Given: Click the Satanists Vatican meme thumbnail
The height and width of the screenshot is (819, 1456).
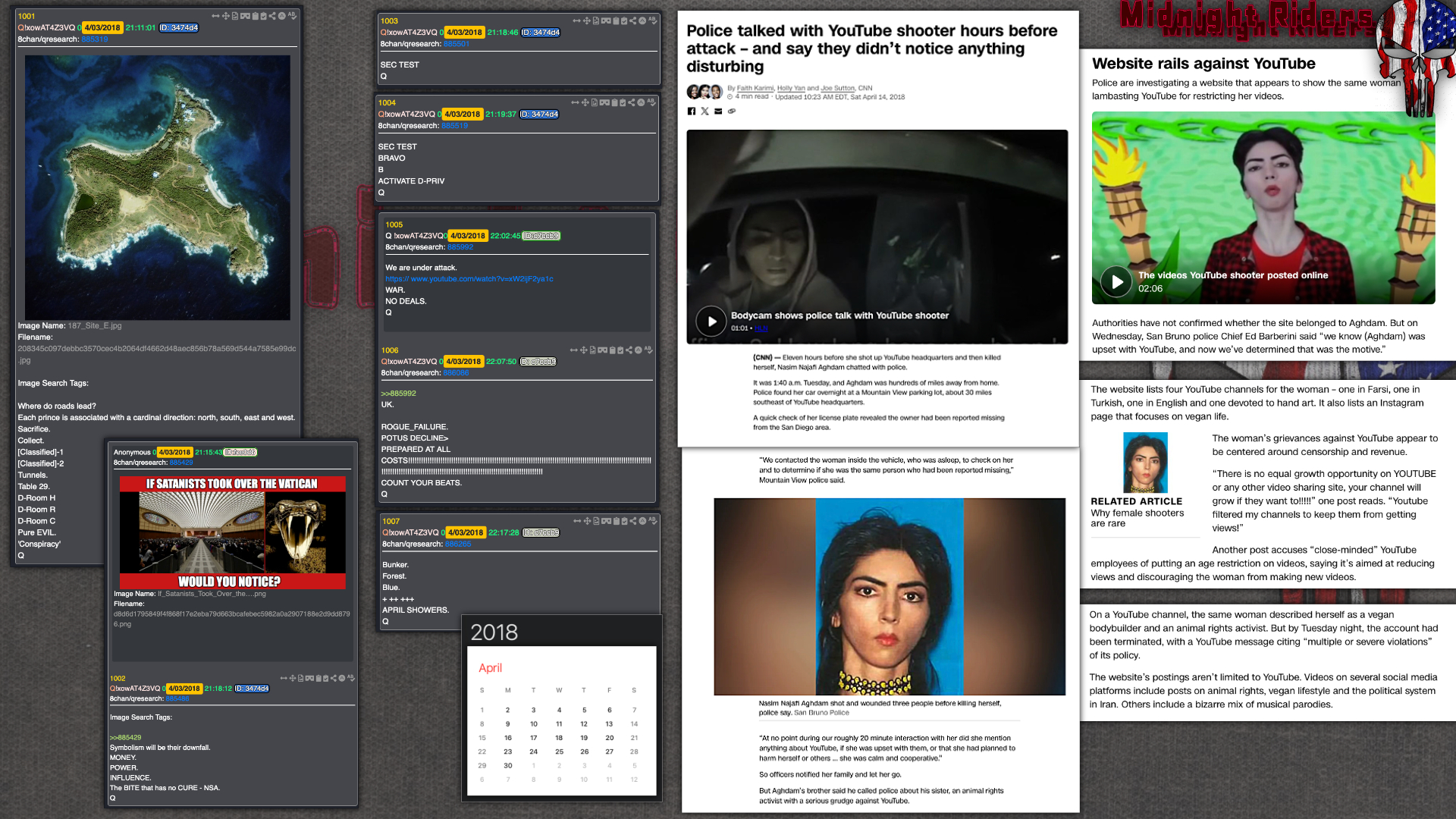Looking at the screenshot, I should (232, 532).
